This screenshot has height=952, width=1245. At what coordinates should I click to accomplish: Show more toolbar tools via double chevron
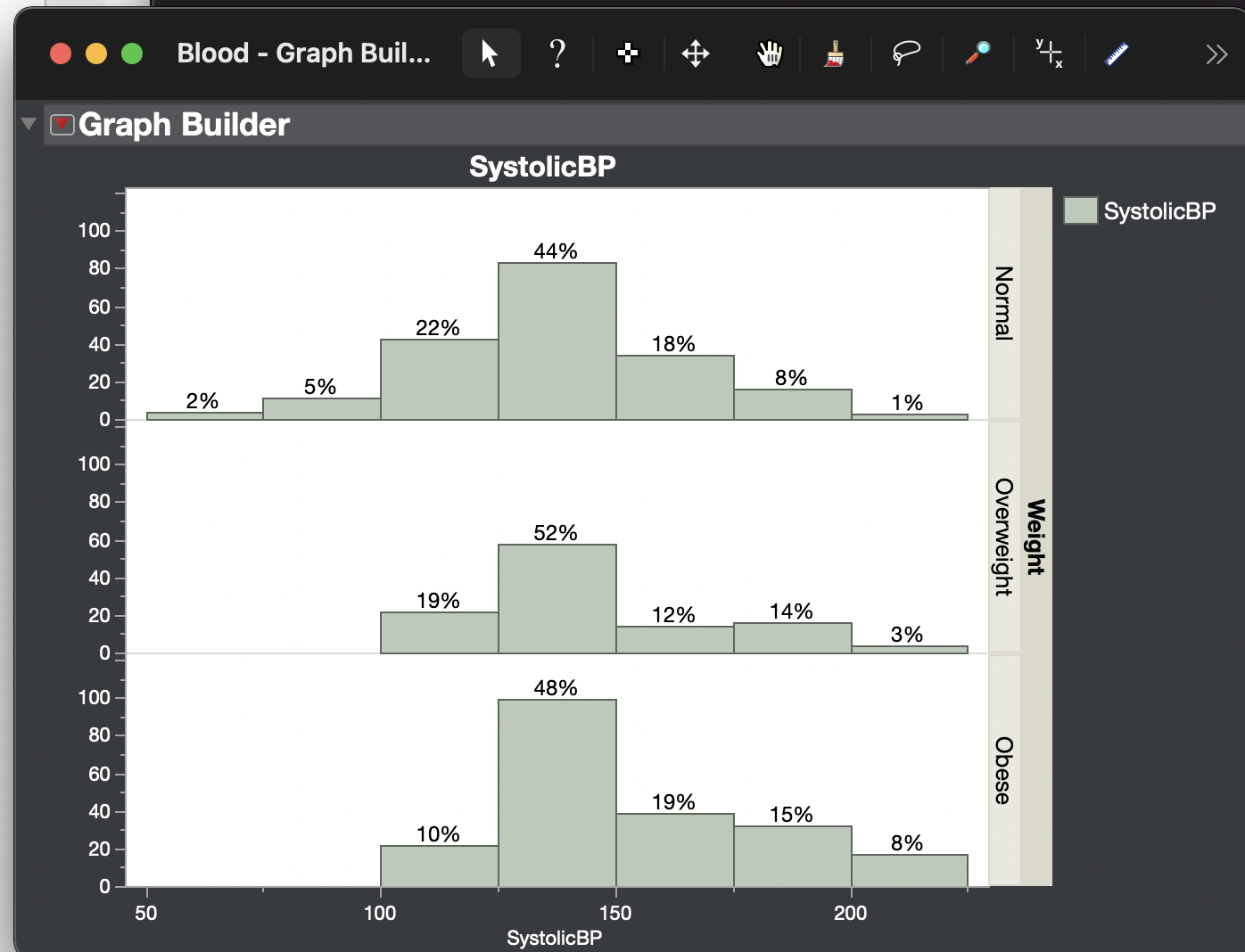pyautogui.click(x=1216, y=54)
